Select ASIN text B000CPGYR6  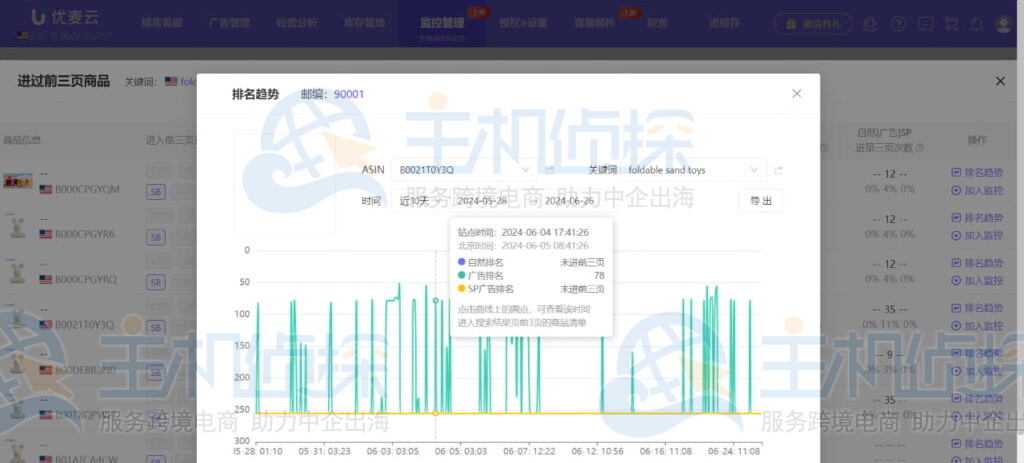(x=86, y=234)
